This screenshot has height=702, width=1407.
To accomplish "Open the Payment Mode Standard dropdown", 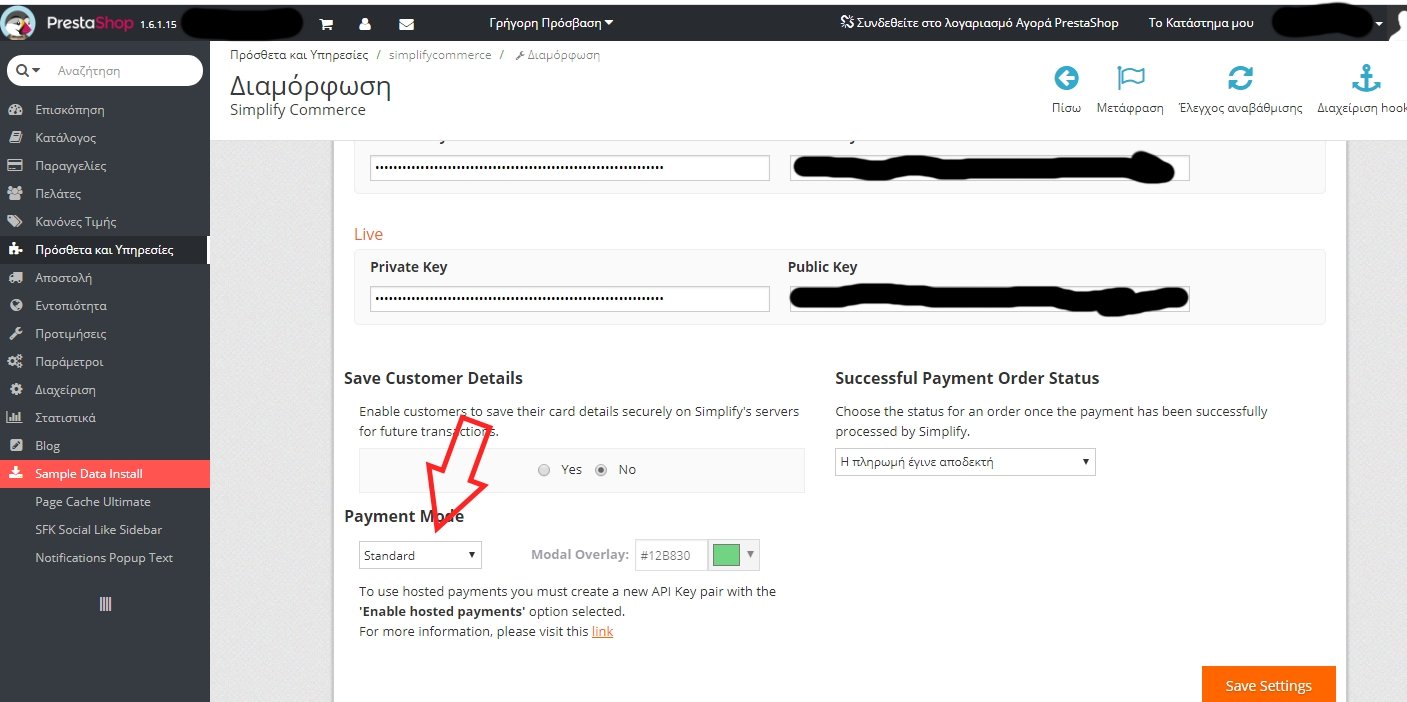I will pyautogui.click(x=420, y=555).
